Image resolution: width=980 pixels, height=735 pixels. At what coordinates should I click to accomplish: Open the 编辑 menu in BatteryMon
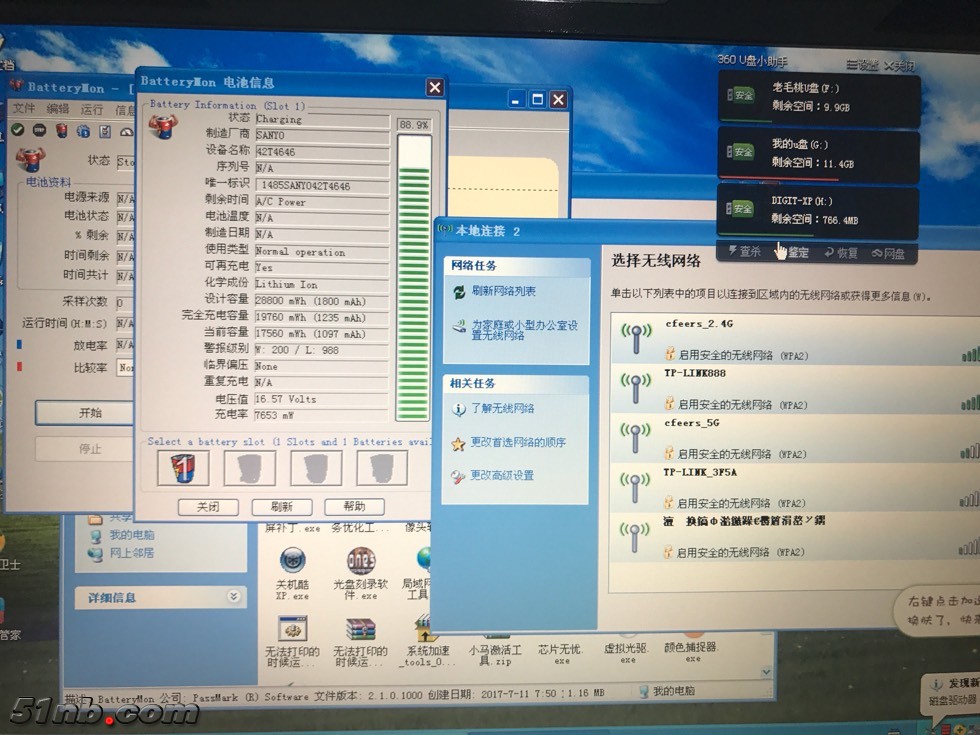coord(57,109)
